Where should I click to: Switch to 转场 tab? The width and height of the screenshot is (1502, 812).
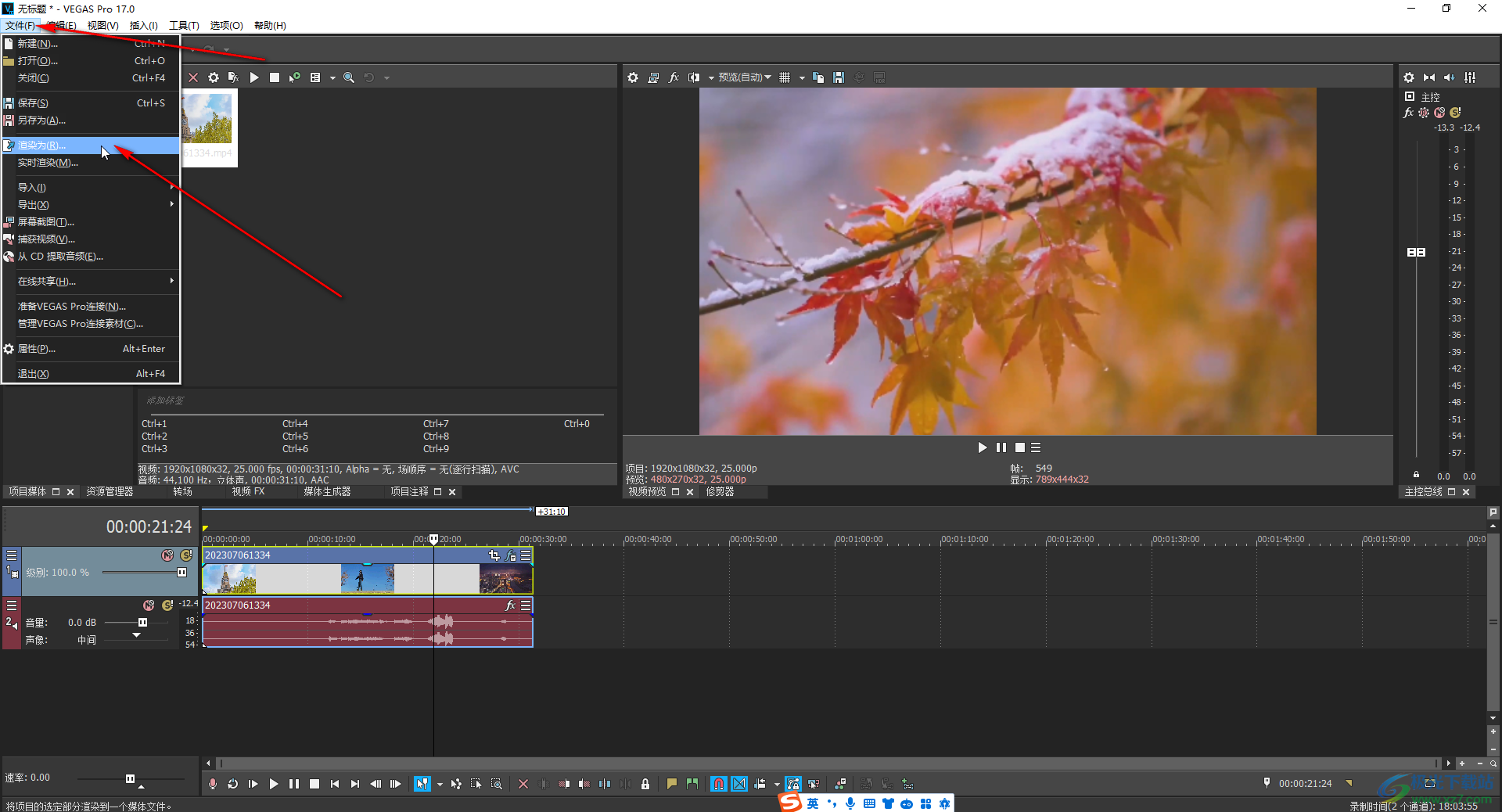point(182,491)
